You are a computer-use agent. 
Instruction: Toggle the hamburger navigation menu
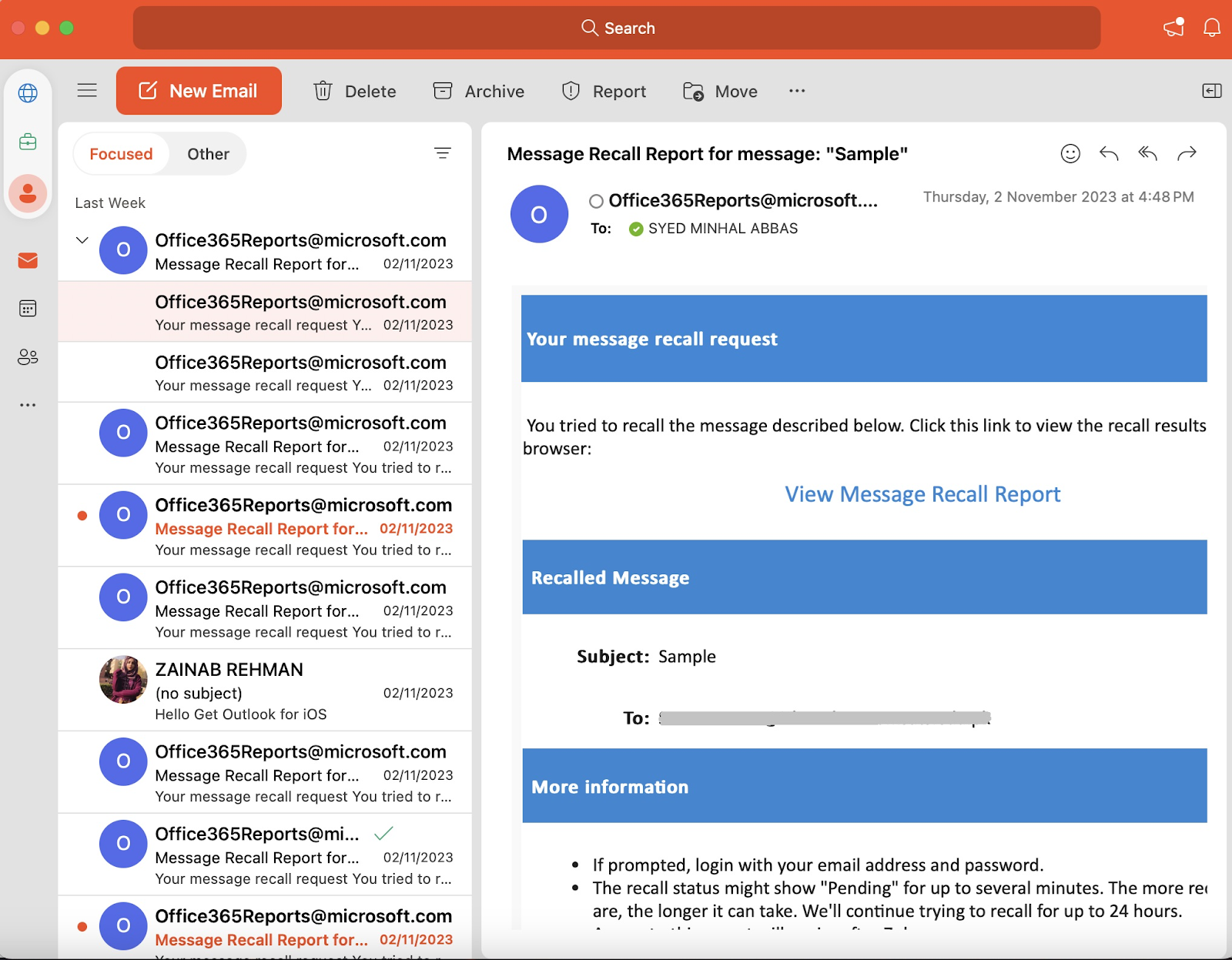point(87,91)
